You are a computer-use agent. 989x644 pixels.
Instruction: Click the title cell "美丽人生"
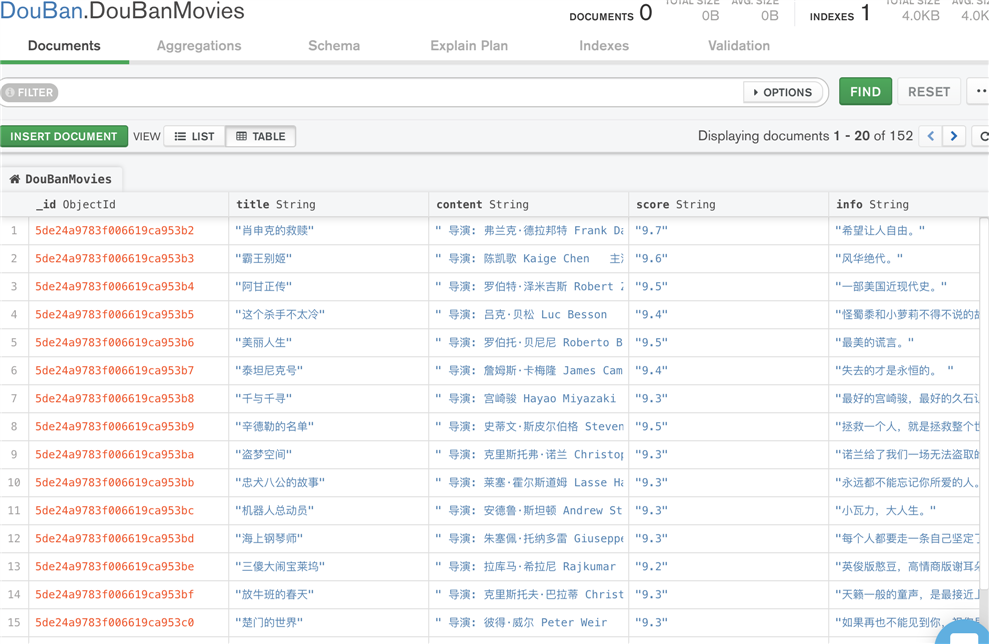(x=328, y=342)
